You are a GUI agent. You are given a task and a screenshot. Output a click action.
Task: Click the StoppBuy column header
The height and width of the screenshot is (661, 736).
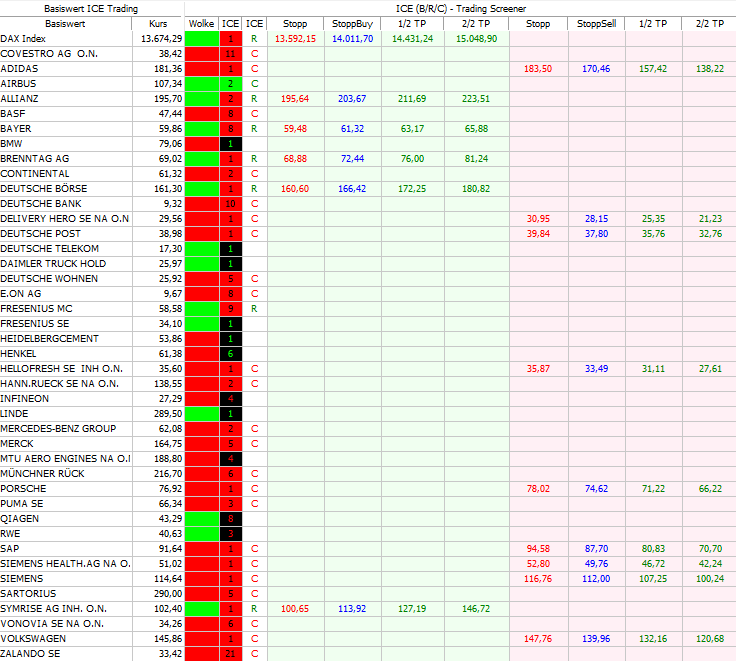(x=352, y=23)
